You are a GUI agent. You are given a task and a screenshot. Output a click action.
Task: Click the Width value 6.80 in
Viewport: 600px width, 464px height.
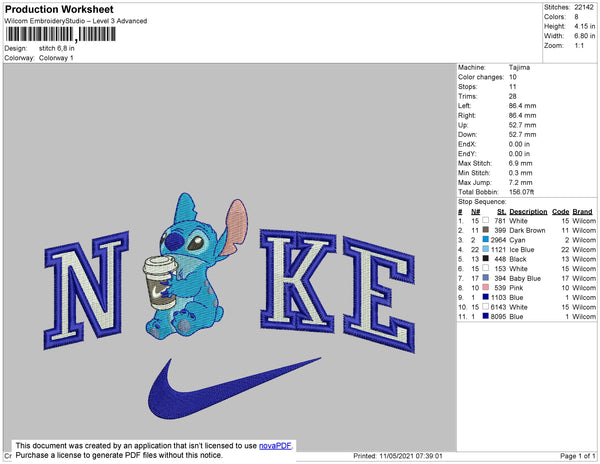pyautogui.click(x=584, y=36)
